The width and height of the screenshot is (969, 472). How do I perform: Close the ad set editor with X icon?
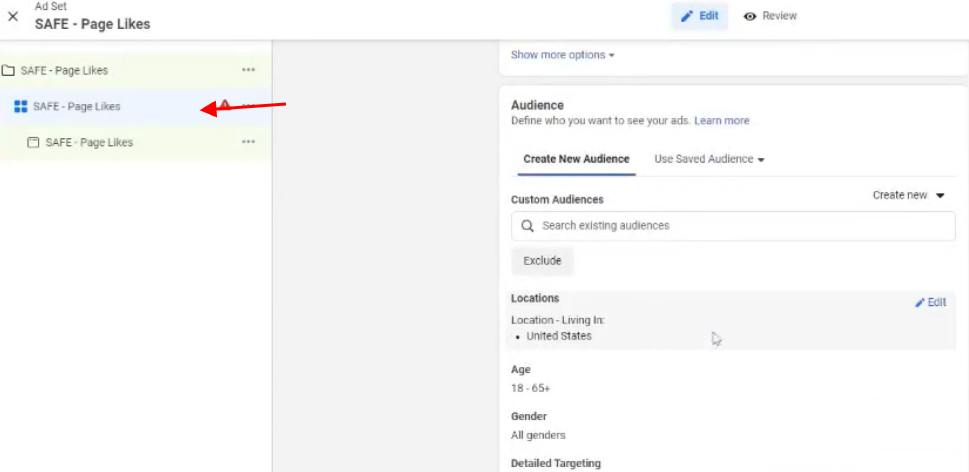click(13, 17)
